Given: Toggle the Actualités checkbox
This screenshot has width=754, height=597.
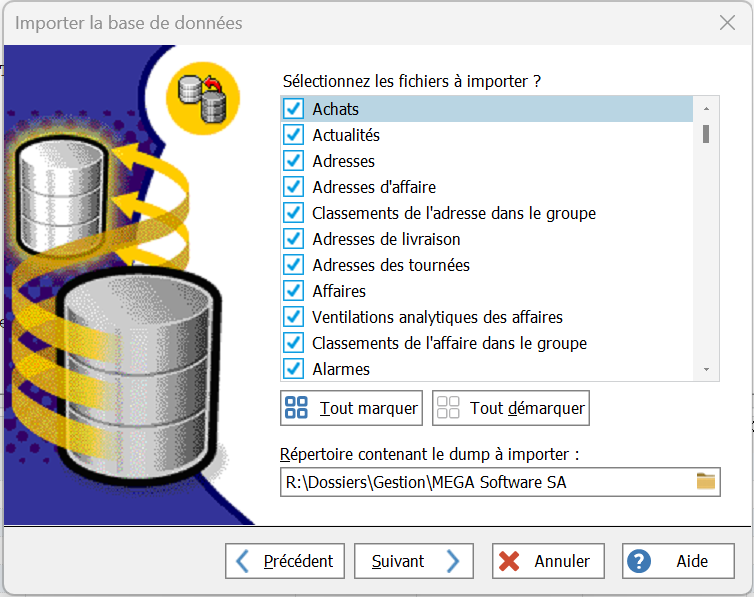Looking at the screenshot, I should (x=294, y=135).
